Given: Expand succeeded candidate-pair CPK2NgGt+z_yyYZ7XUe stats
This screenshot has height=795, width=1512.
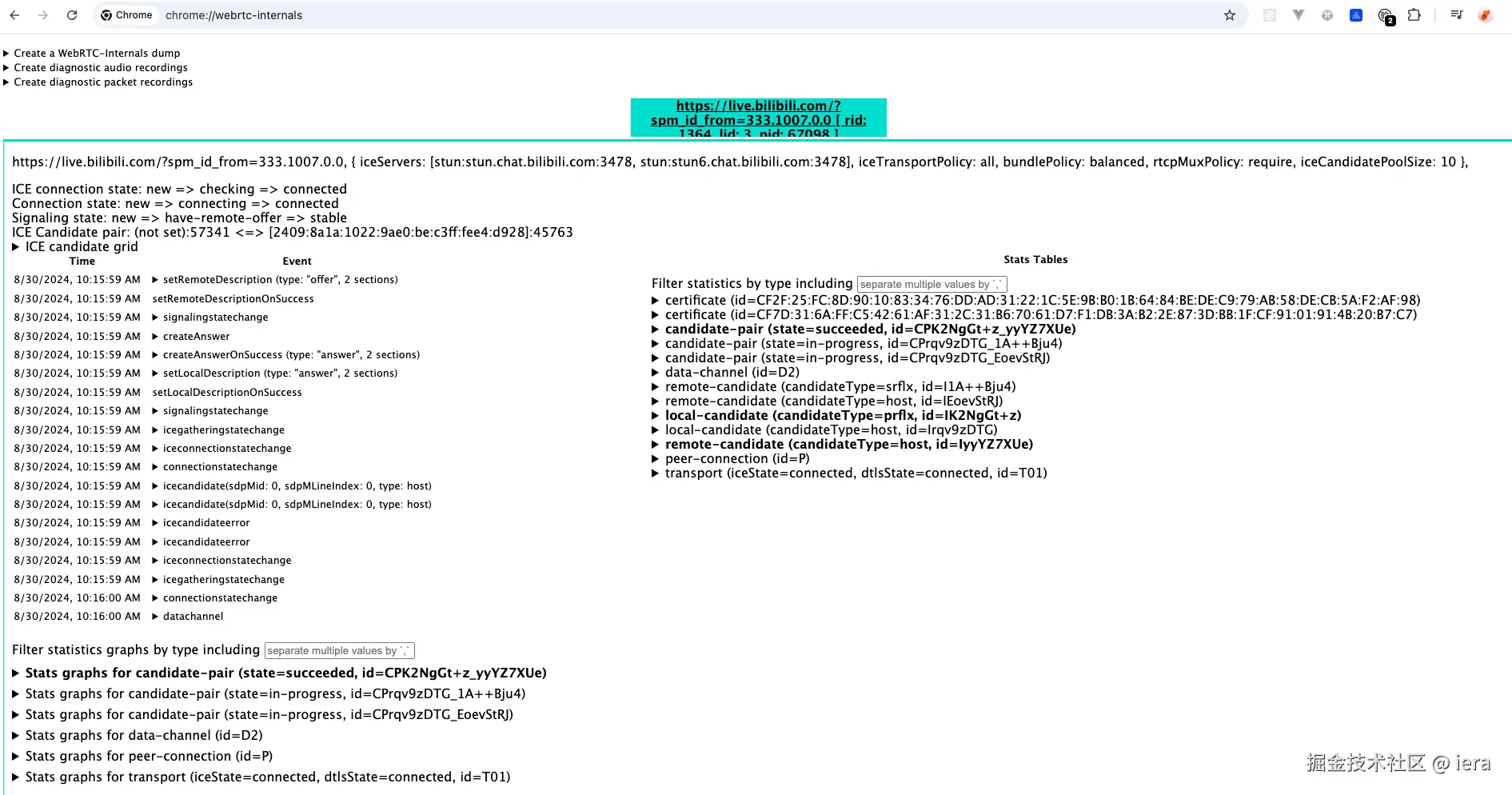Looking at the screenshot, I should pos(864,330).
